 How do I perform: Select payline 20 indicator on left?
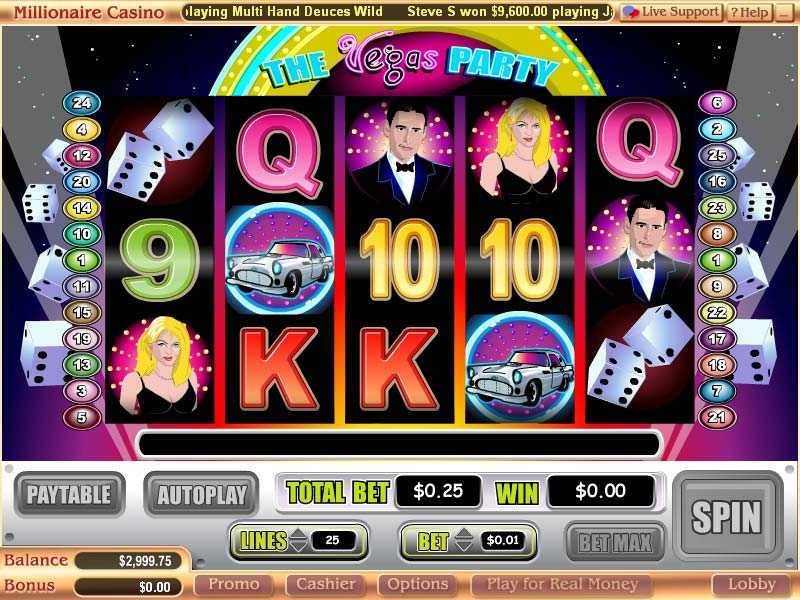point(82,182)
